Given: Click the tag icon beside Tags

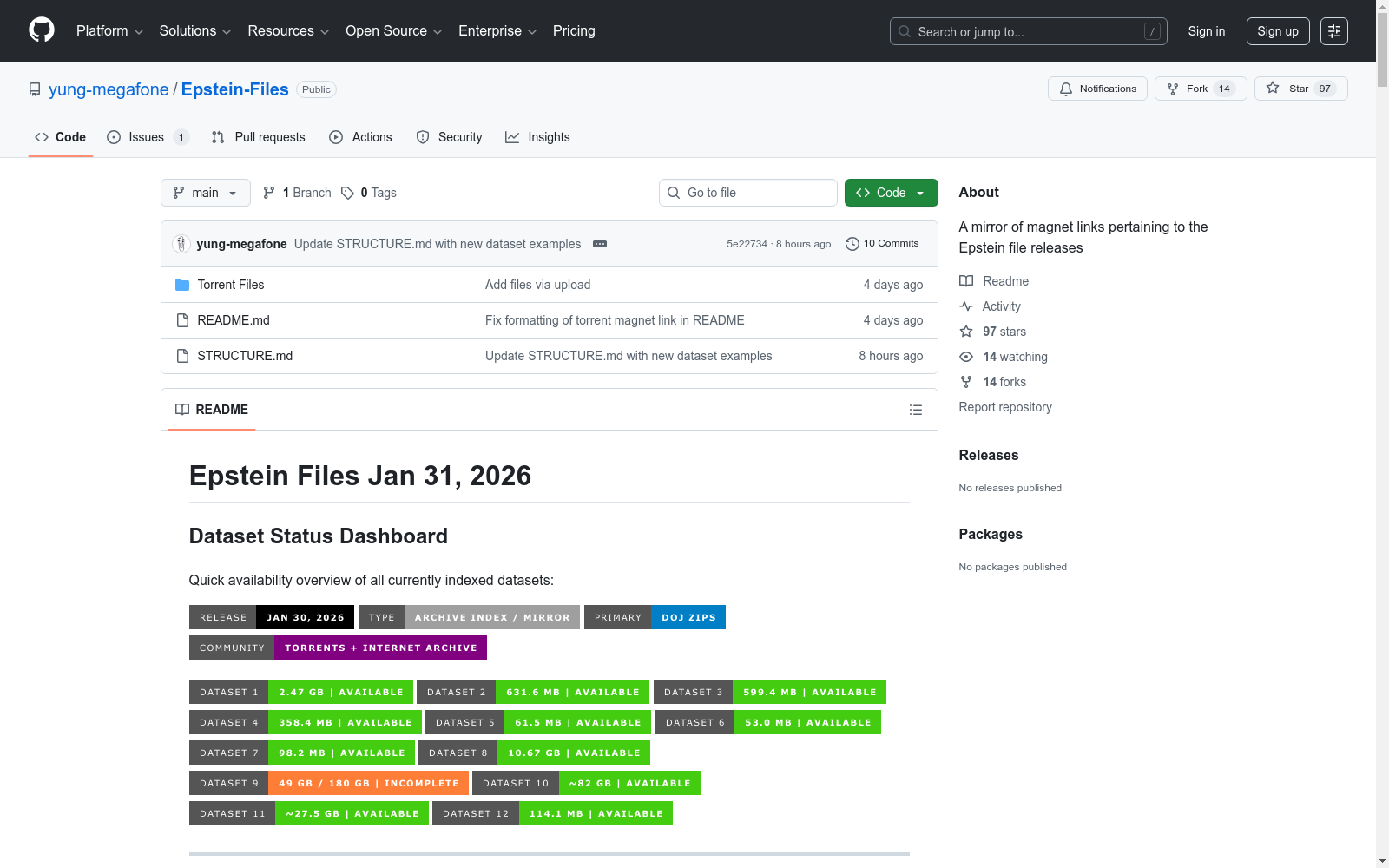Looking at the screenshot, I should [x=347, y=193].
